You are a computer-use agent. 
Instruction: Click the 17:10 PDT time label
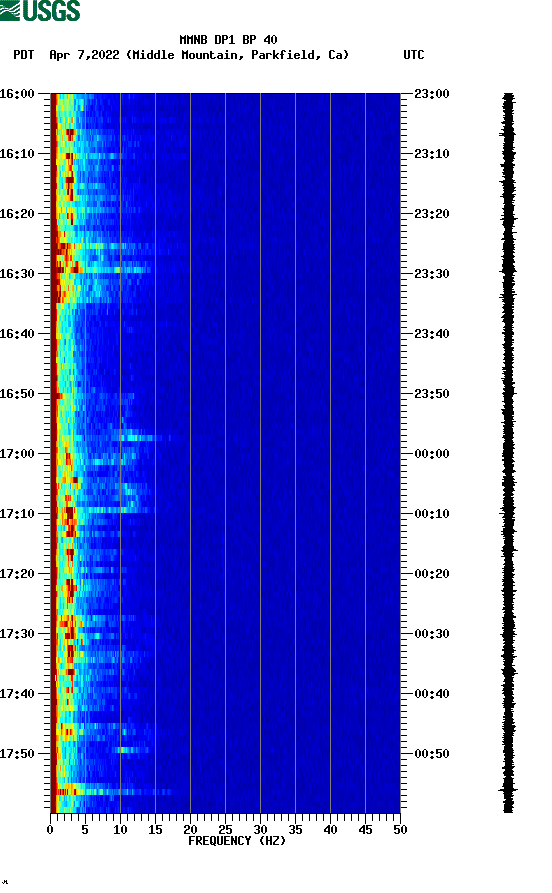click(17, 514)
